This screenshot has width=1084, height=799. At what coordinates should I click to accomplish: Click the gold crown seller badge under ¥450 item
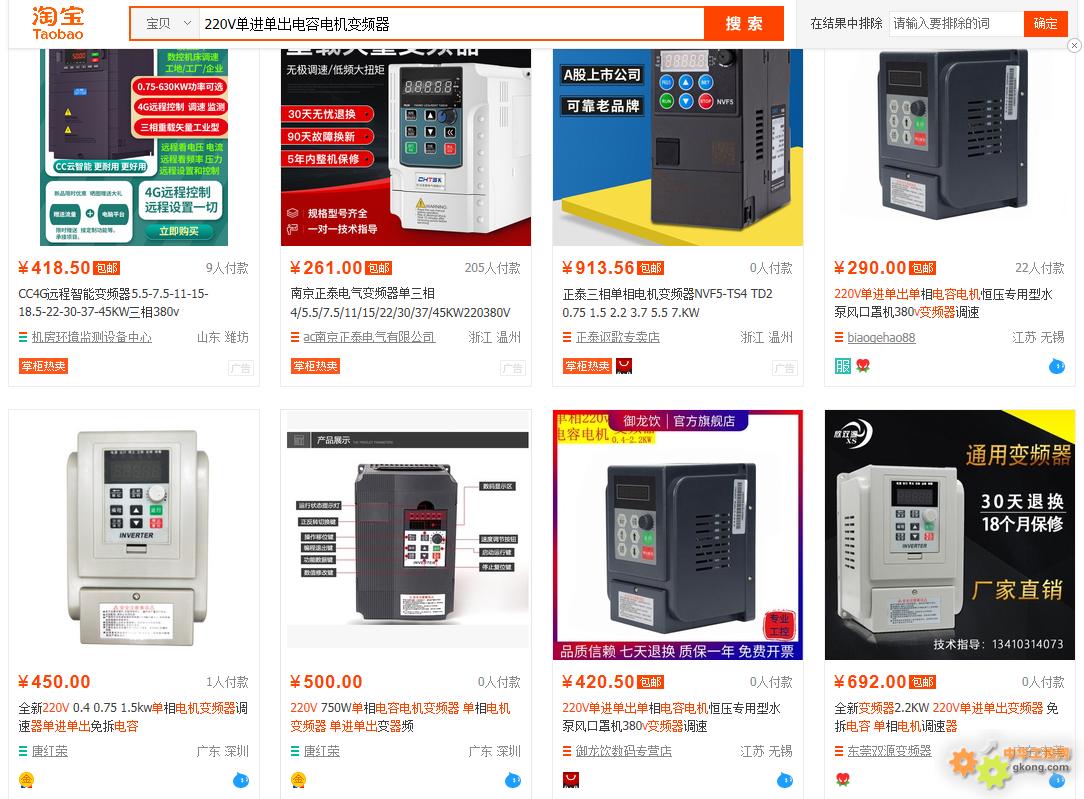[x=26, y=780]
